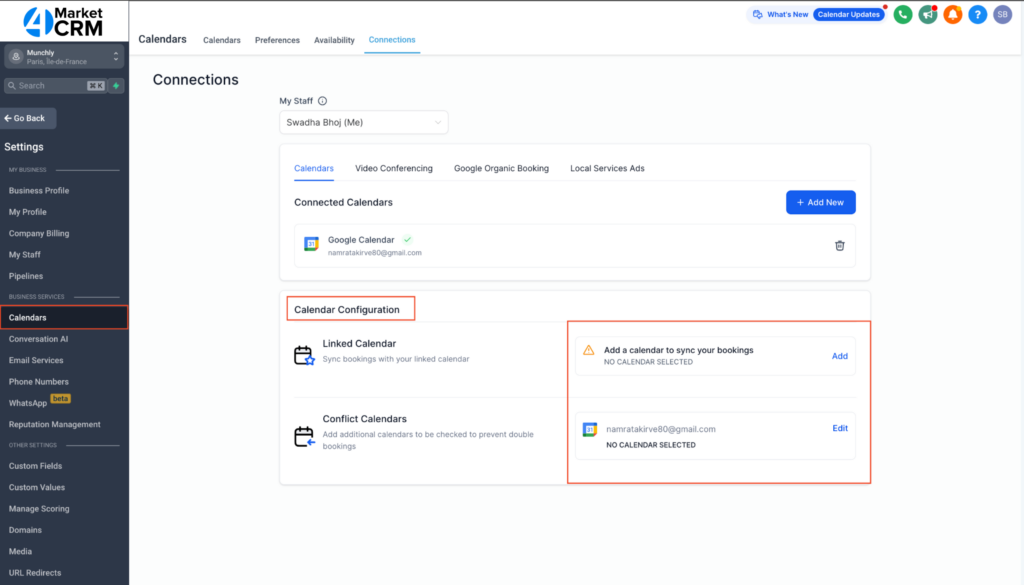Click Edit for Conflict Calendars
This screenshot has height=585, width=1024.
840,429
